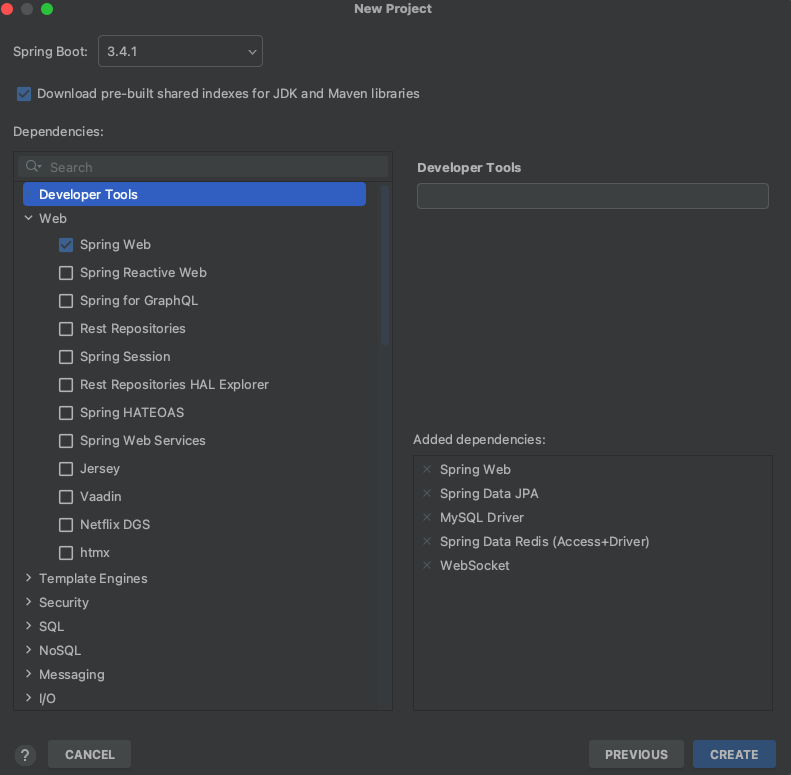Screen dimensions: 791x775
Task: Zoom window with green maximize button
Action: (47, 9)
